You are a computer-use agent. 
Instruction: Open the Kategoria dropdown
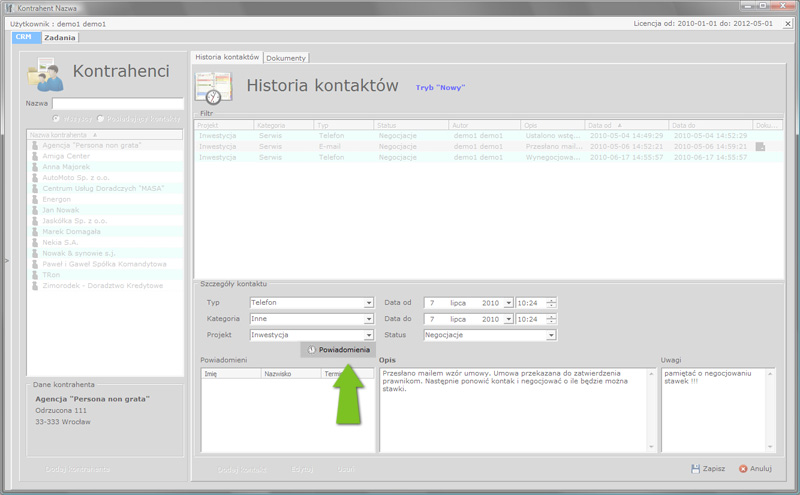[368, 319]
